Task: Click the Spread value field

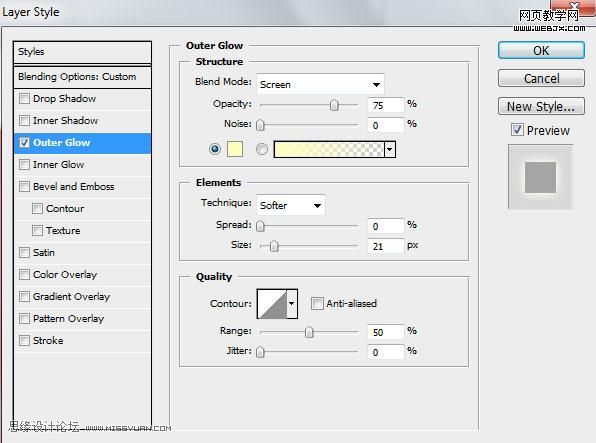Action: click(386, 226)
